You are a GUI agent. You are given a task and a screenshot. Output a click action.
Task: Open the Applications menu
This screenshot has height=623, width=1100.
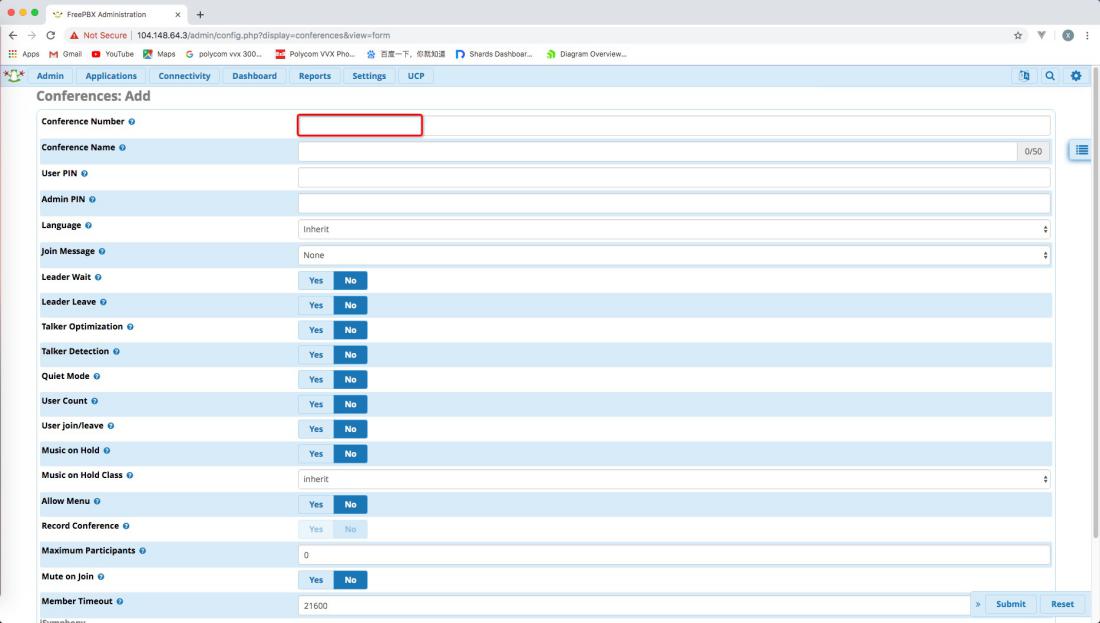click(x=111, y=76)
